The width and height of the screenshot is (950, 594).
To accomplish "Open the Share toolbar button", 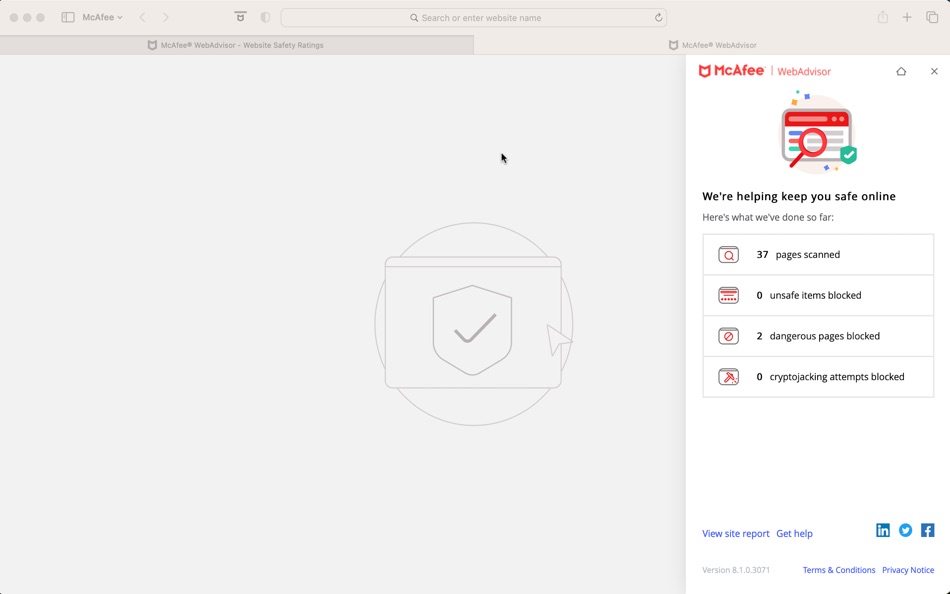I will (x=883, y=18).
